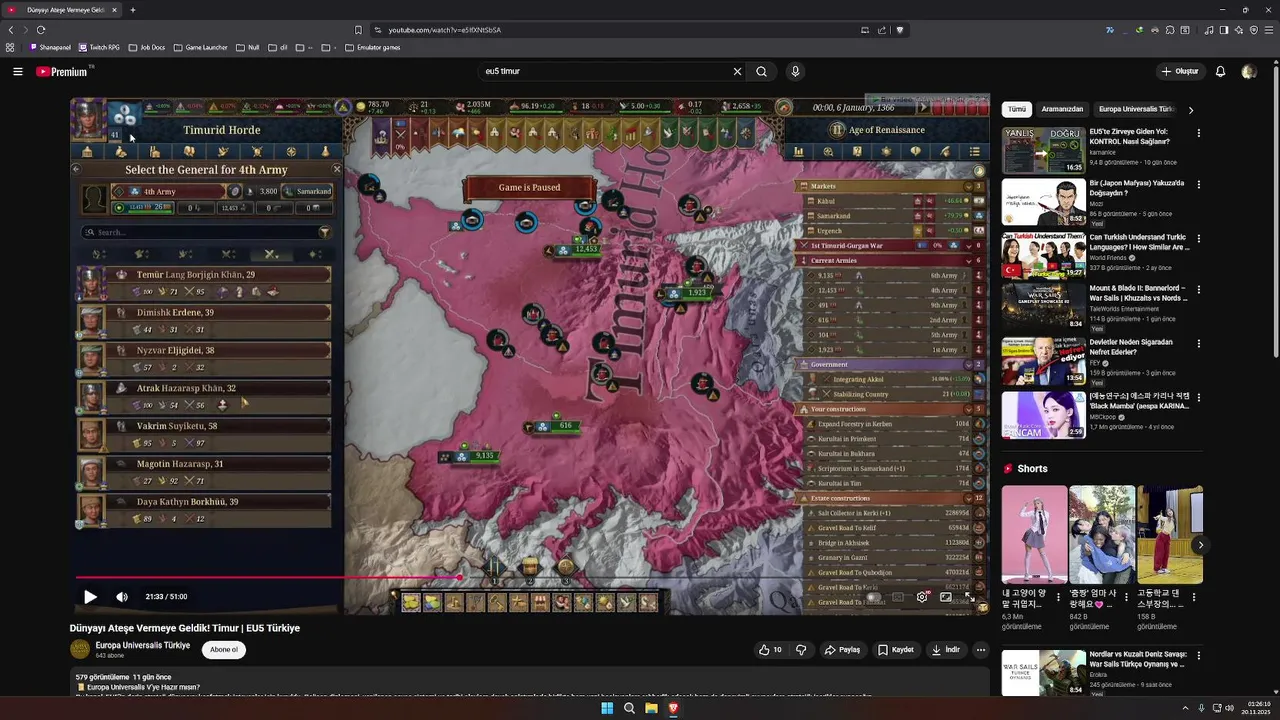Select the Tümü filter chip
Screen dimensions: 1280x720
click(x=1017, y=109)
